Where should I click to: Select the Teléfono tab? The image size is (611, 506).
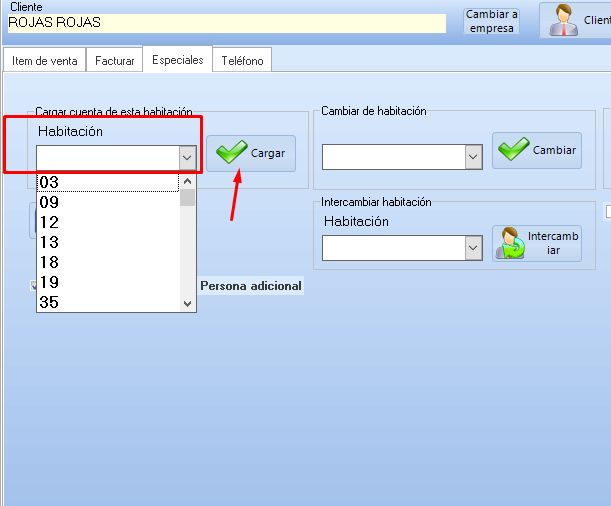point(242,61)
